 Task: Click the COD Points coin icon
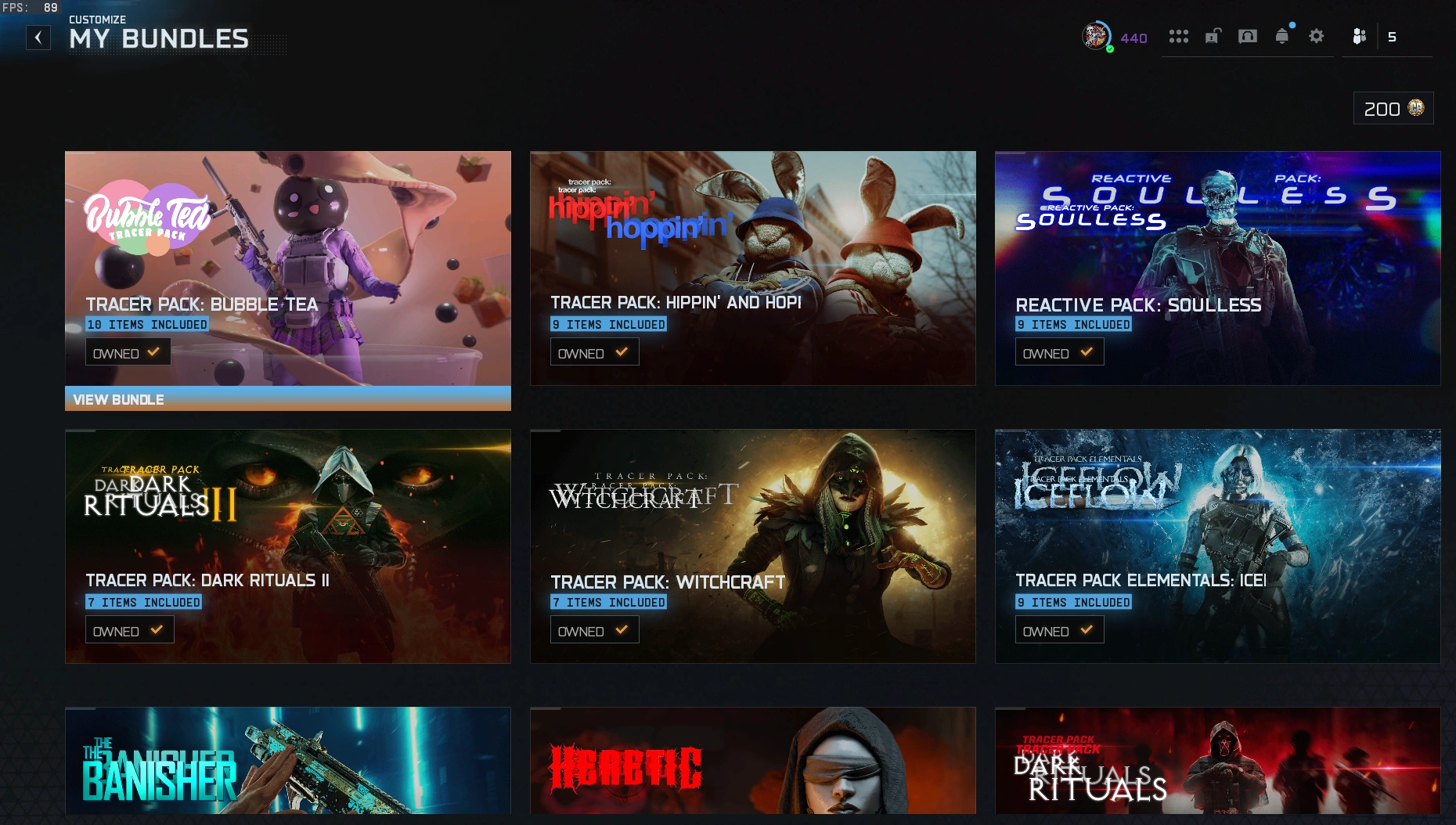(1416, 108)
